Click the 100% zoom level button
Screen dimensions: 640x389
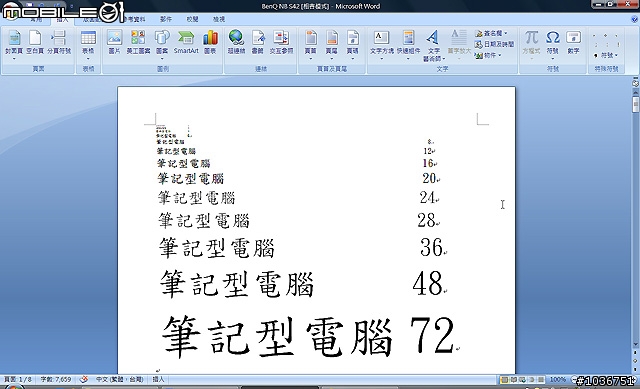[558, 379]
